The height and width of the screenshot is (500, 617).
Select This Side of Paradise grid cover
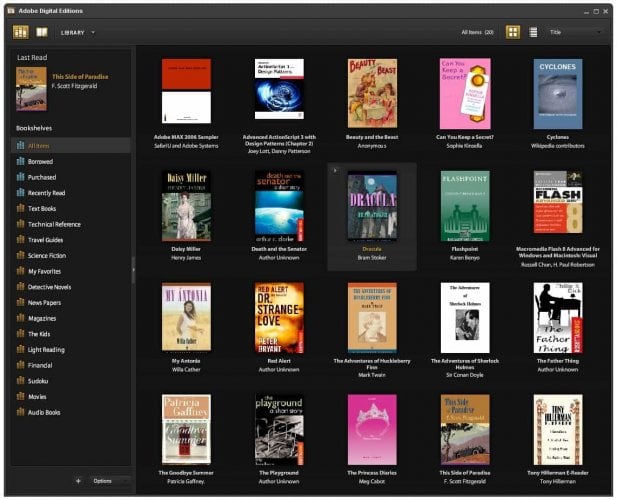pos(465,430)
